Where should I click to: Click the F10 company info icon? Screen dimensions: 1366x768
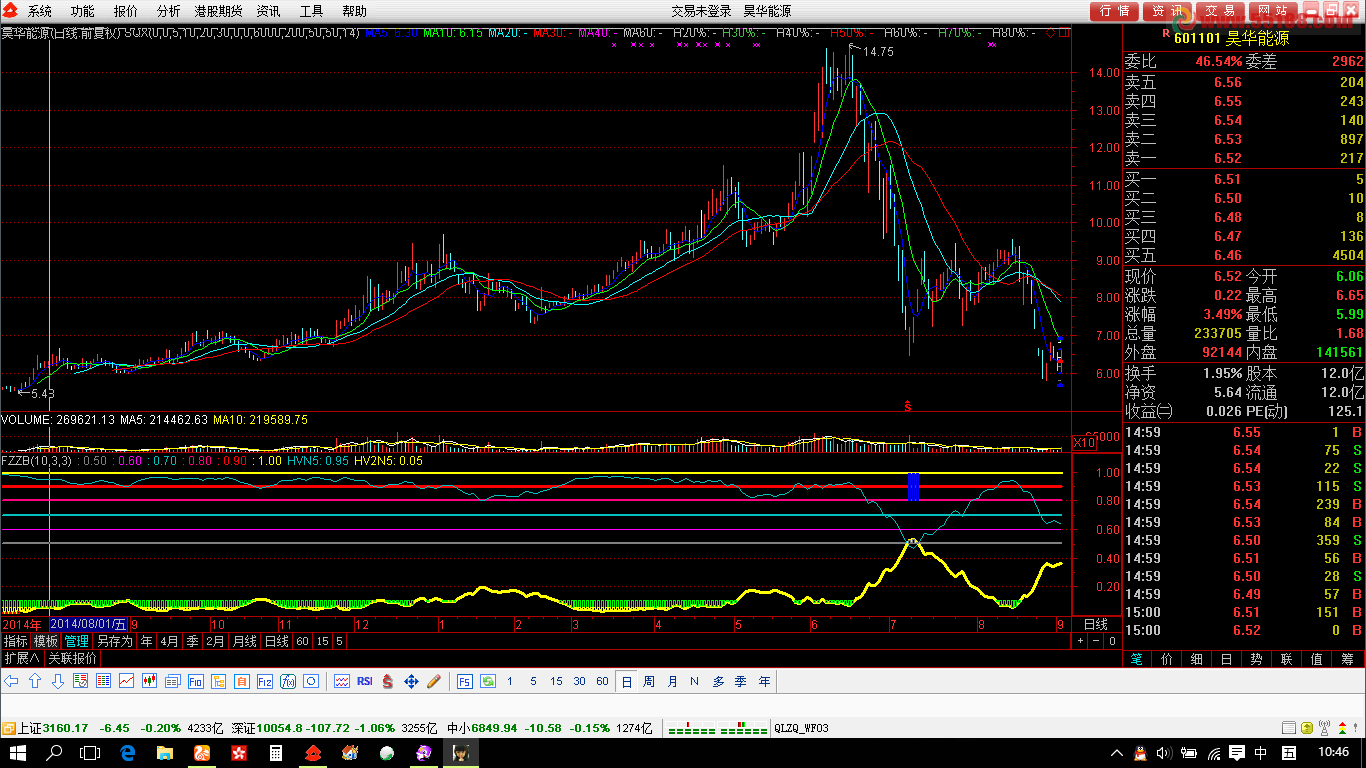[195, 681]
